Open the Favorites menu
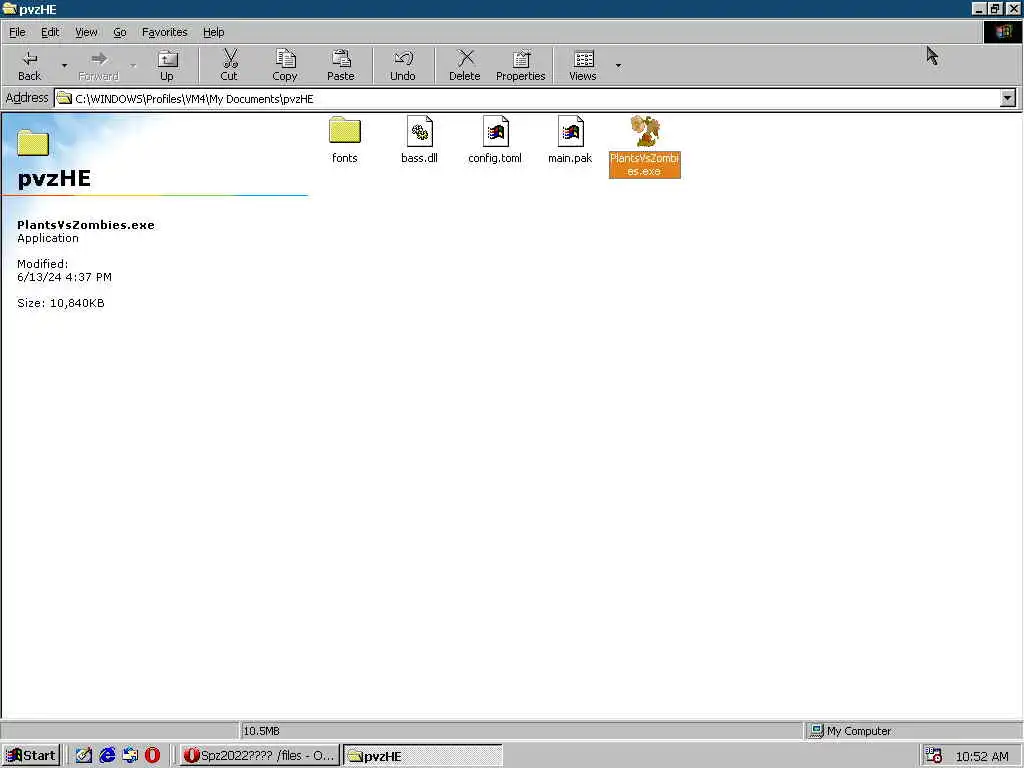The image size is (1024, 768). [x=165, y=32]
